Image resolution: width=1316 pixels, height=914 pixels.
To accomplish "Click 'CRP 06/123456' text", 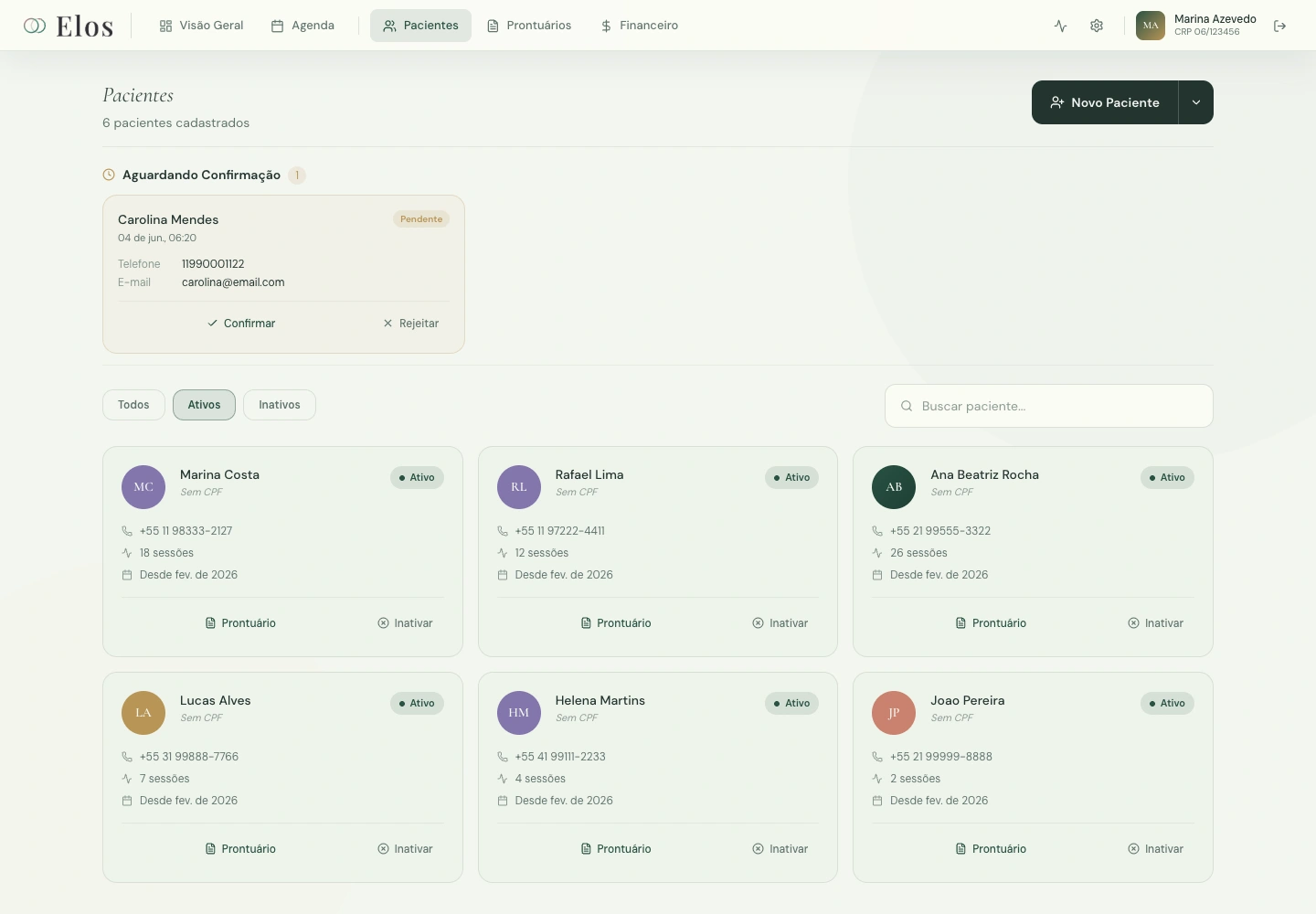I will [1207, 32].
